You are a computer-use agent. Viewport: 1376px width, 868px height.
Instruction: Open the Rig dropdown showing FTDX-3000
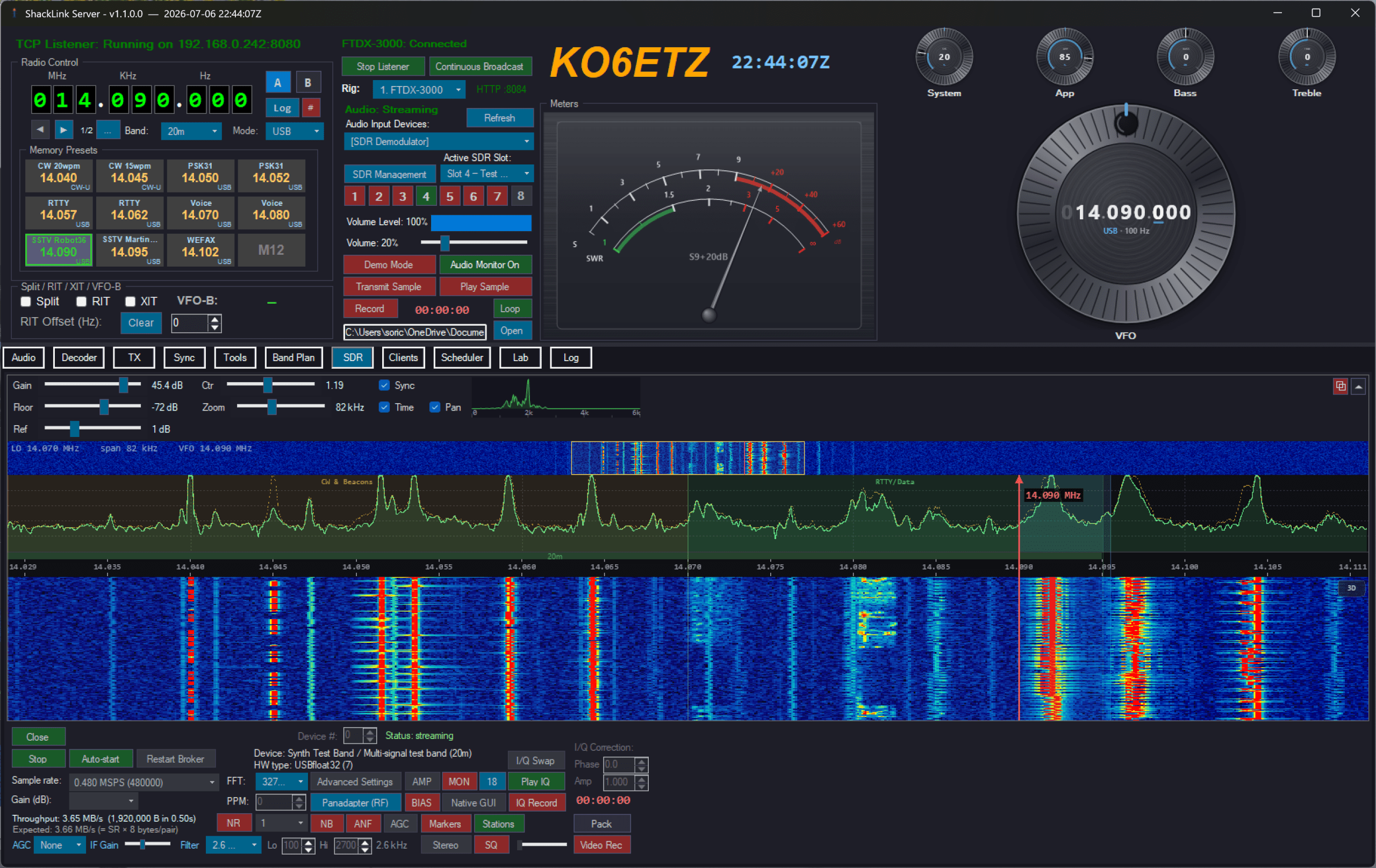click(419, 90)
